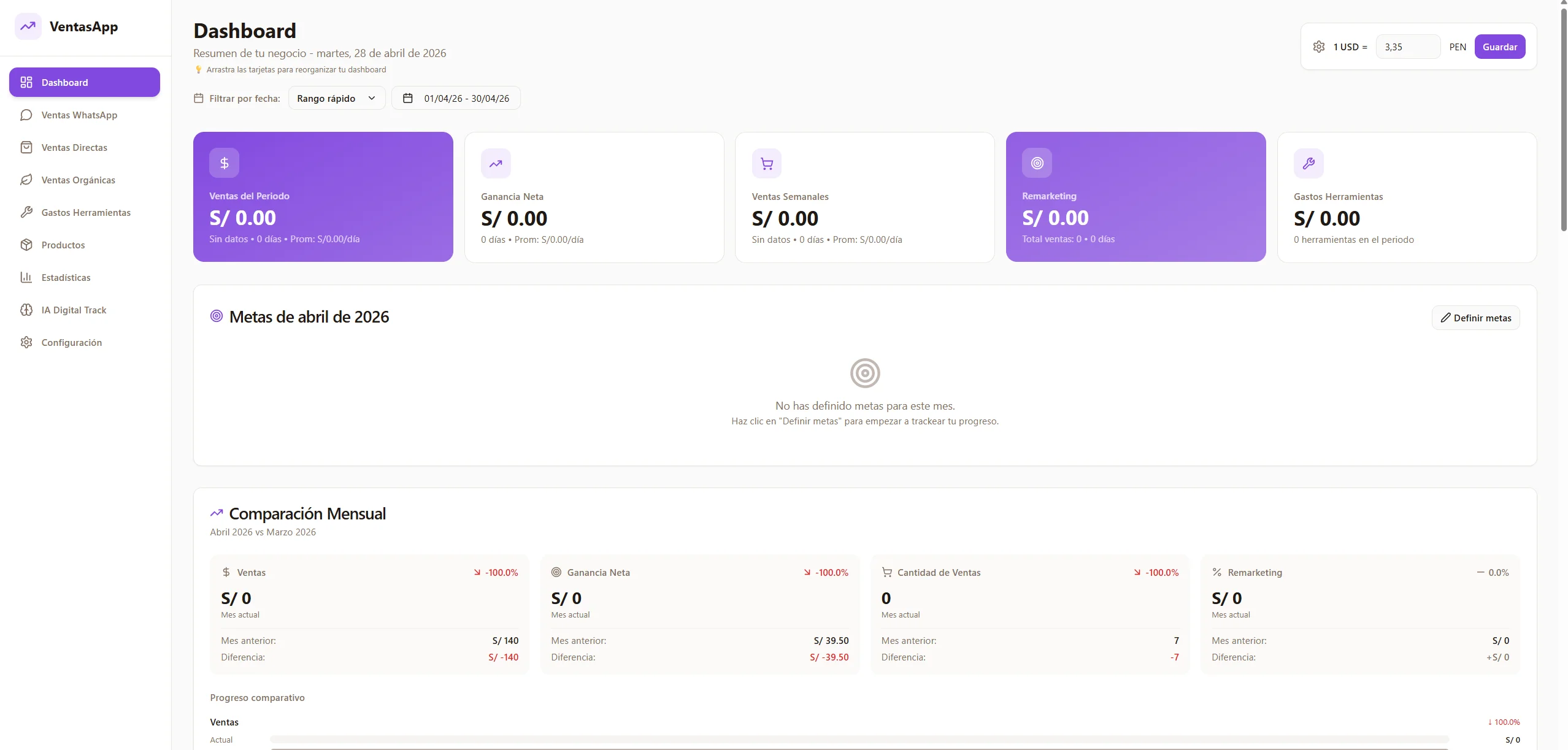Open the Dashboard sidebar item

tap(85, 82)
